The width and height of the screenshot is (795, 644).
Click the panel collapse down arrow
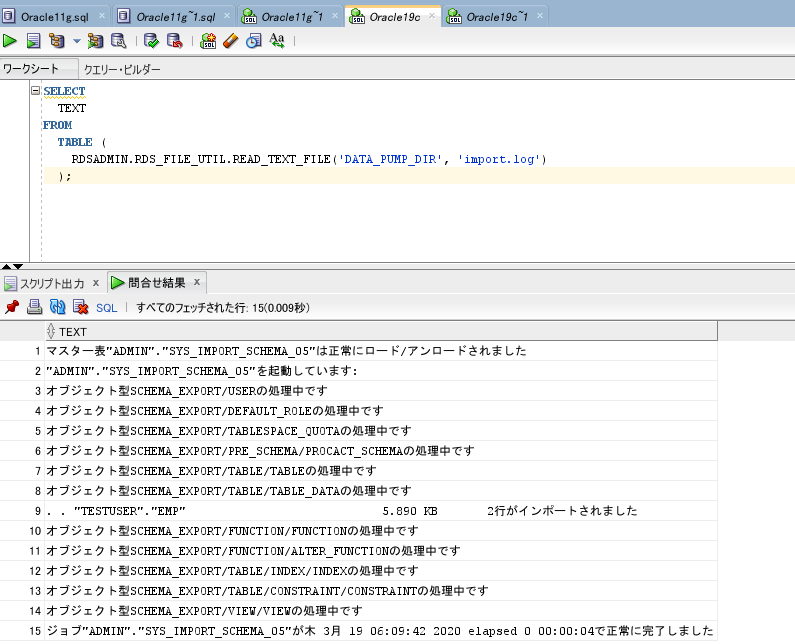tap(18, 266)
